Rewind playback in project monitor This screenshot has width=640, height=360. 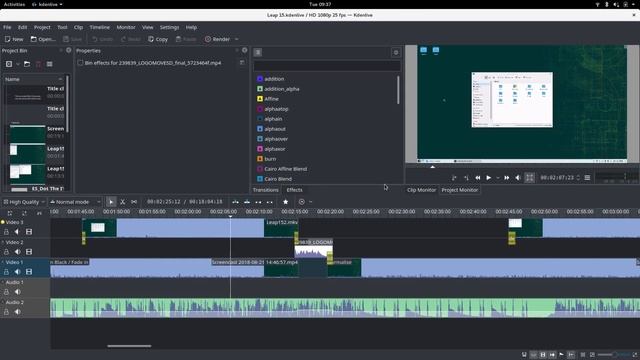[x=478, y=178]
